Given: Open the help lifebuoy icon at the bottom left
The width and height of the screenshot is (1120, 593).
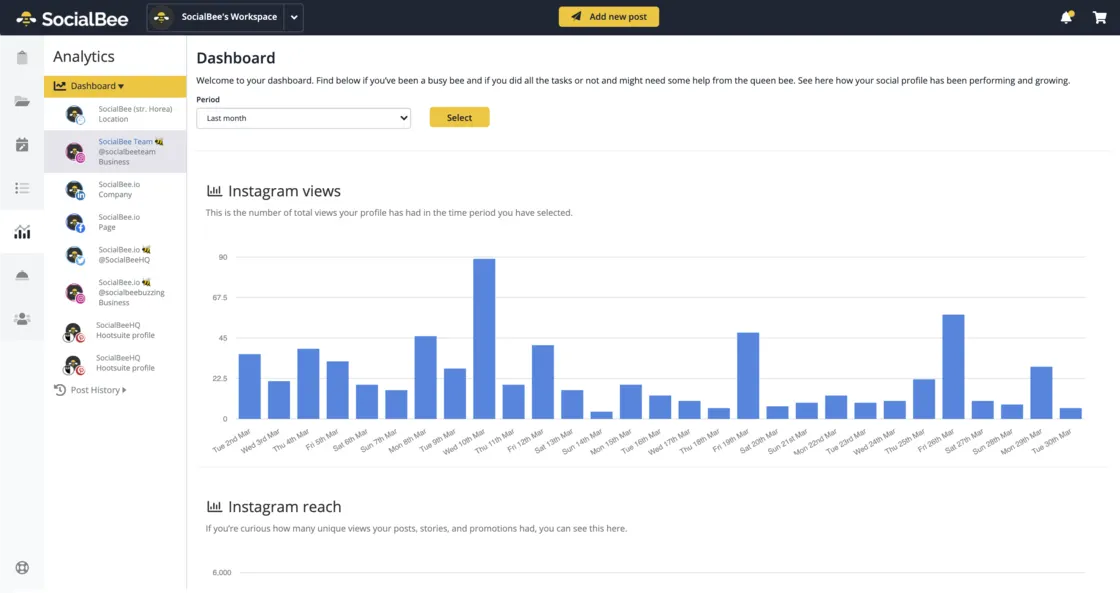Looking at the screenshot, I should (x=22, y=568).
